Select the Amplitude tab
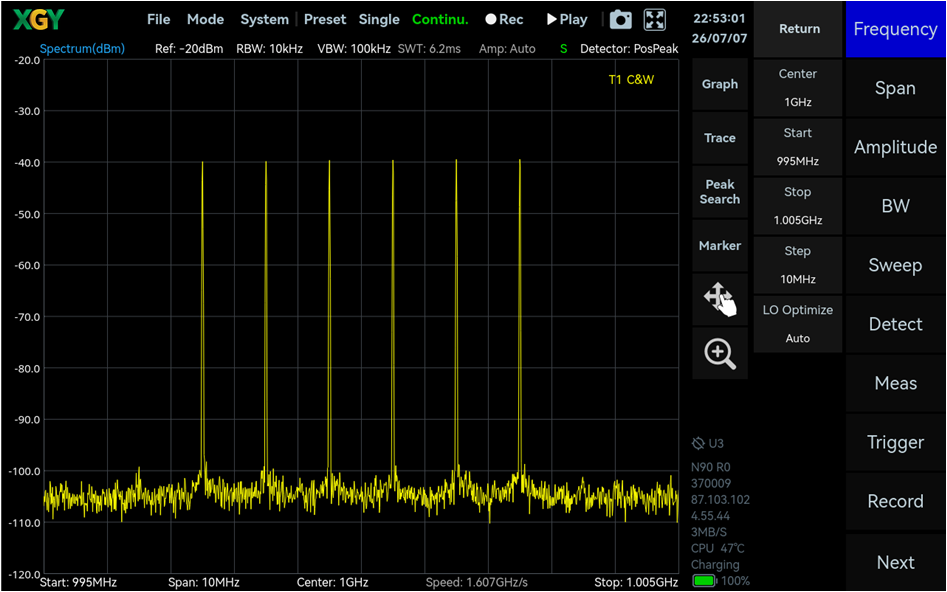Viewport: 947px width, 592px height. [x=896, y=147]
